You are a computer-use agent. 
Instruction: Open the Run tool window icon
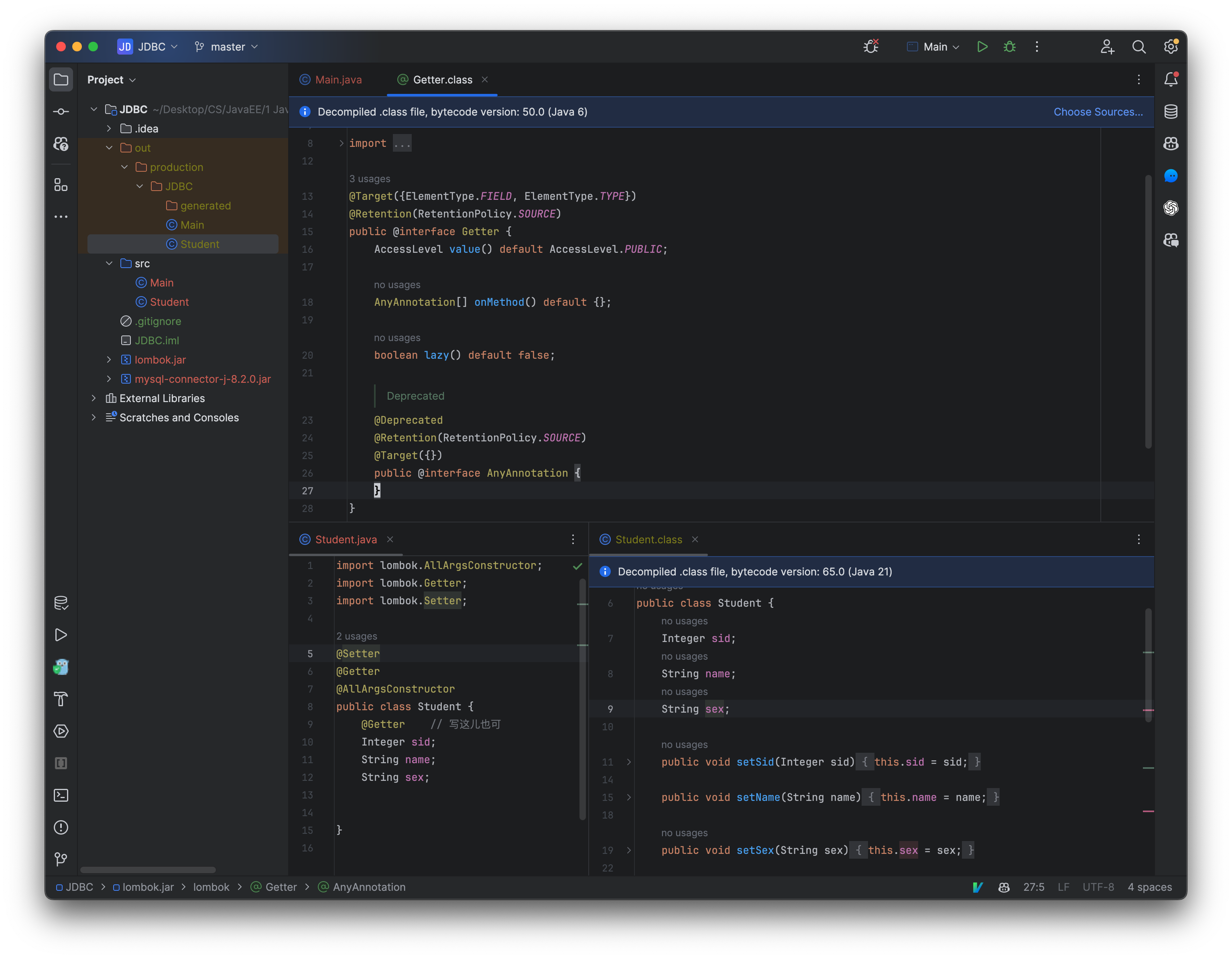pyautogui.click(x=61, y=635)
